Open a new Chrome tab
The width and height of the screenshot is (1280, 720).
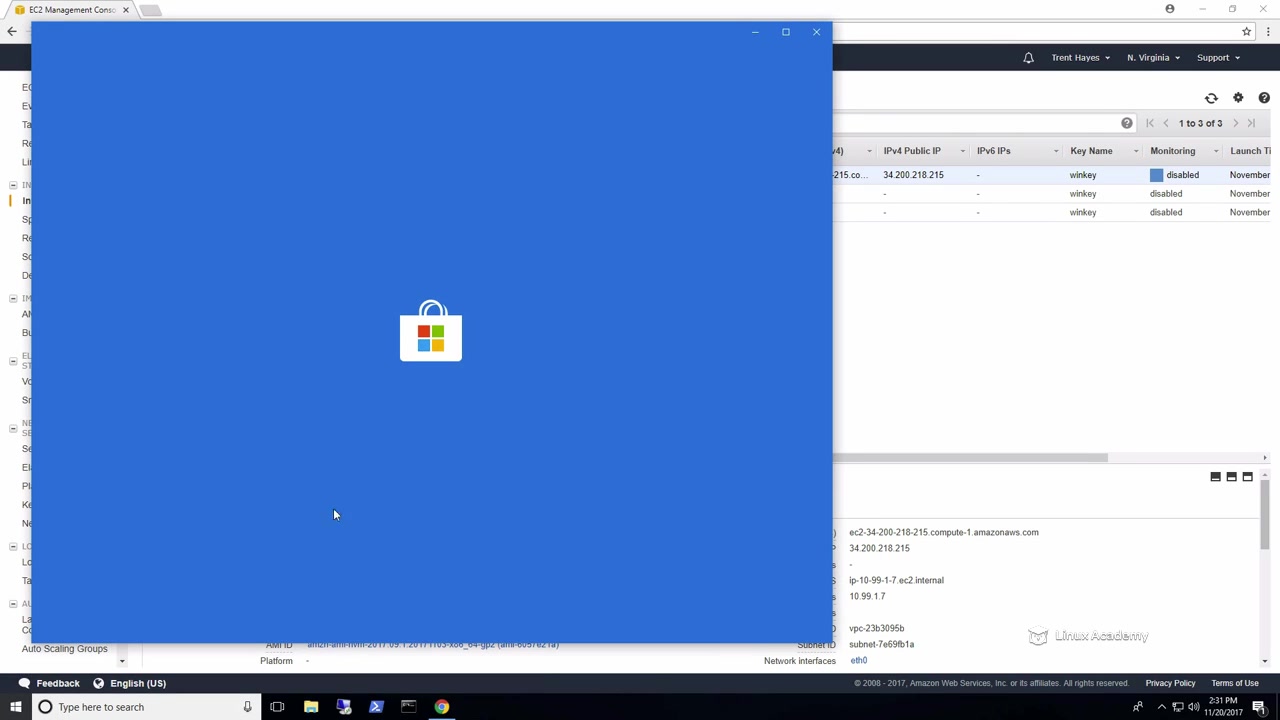tap(150, 10)
